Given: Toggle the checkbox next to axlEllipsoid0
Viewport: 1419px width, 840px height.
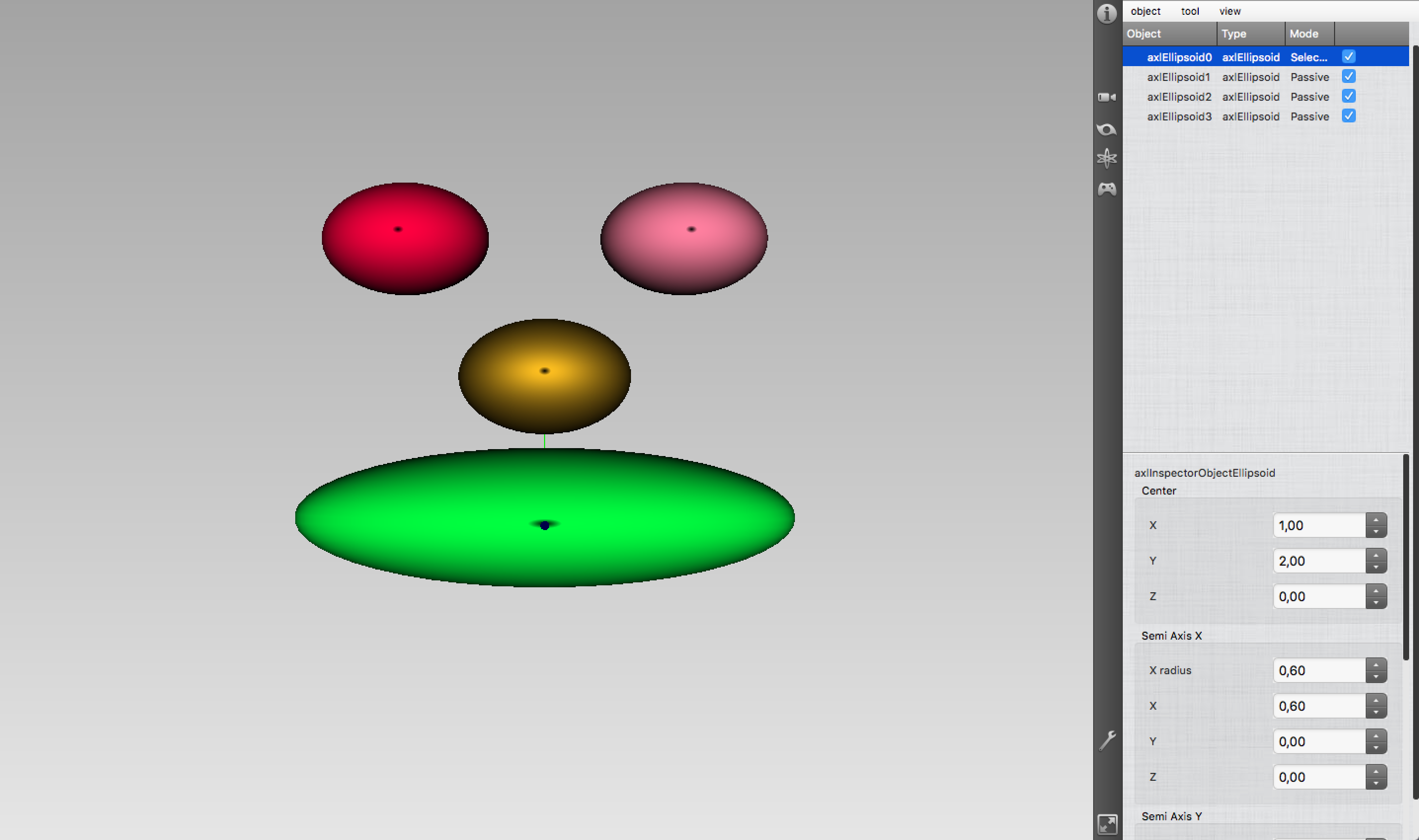Looking at the screenshot, I should [1350, 57].
